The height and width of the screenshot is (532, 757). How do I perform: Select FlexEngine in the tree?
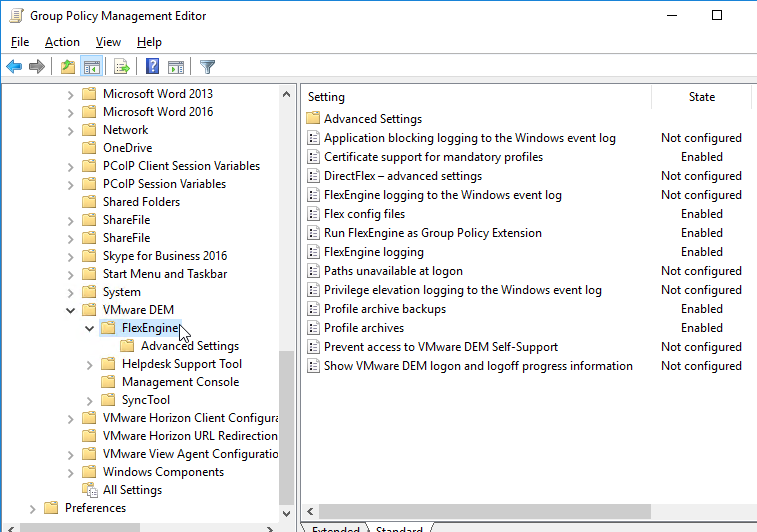(x=150, y=328)
